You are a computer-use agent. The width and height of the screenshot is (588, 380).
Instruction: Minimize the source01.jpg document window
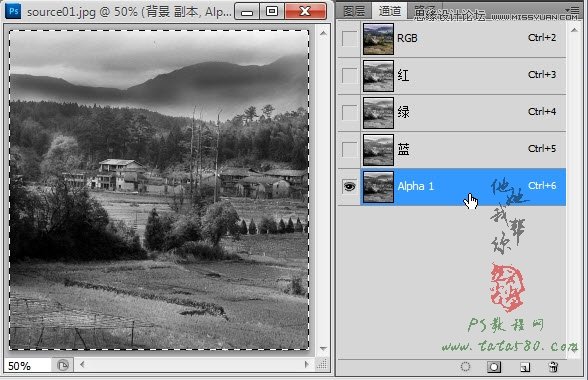coord(246,11)
